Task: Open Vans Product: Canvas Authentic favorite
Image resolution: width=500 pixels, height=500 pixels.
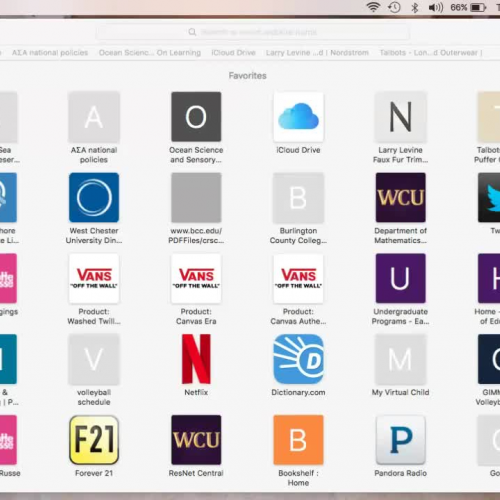Action: [298, 279]
